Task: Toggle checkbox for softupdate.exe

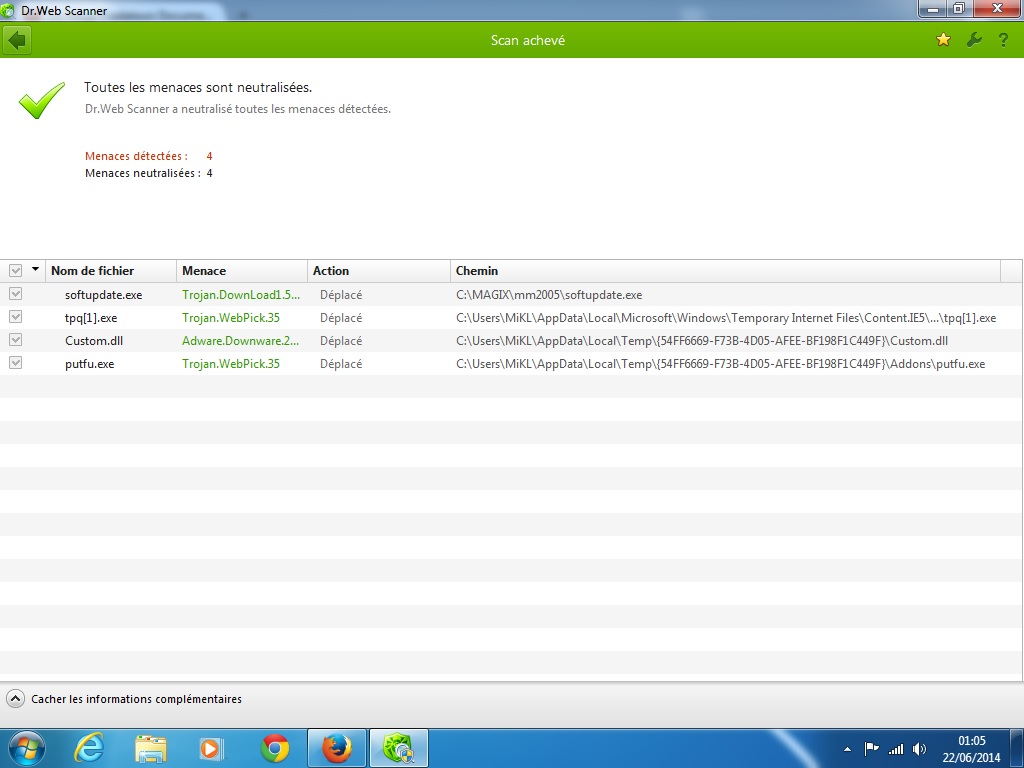Action: (15, 295)
